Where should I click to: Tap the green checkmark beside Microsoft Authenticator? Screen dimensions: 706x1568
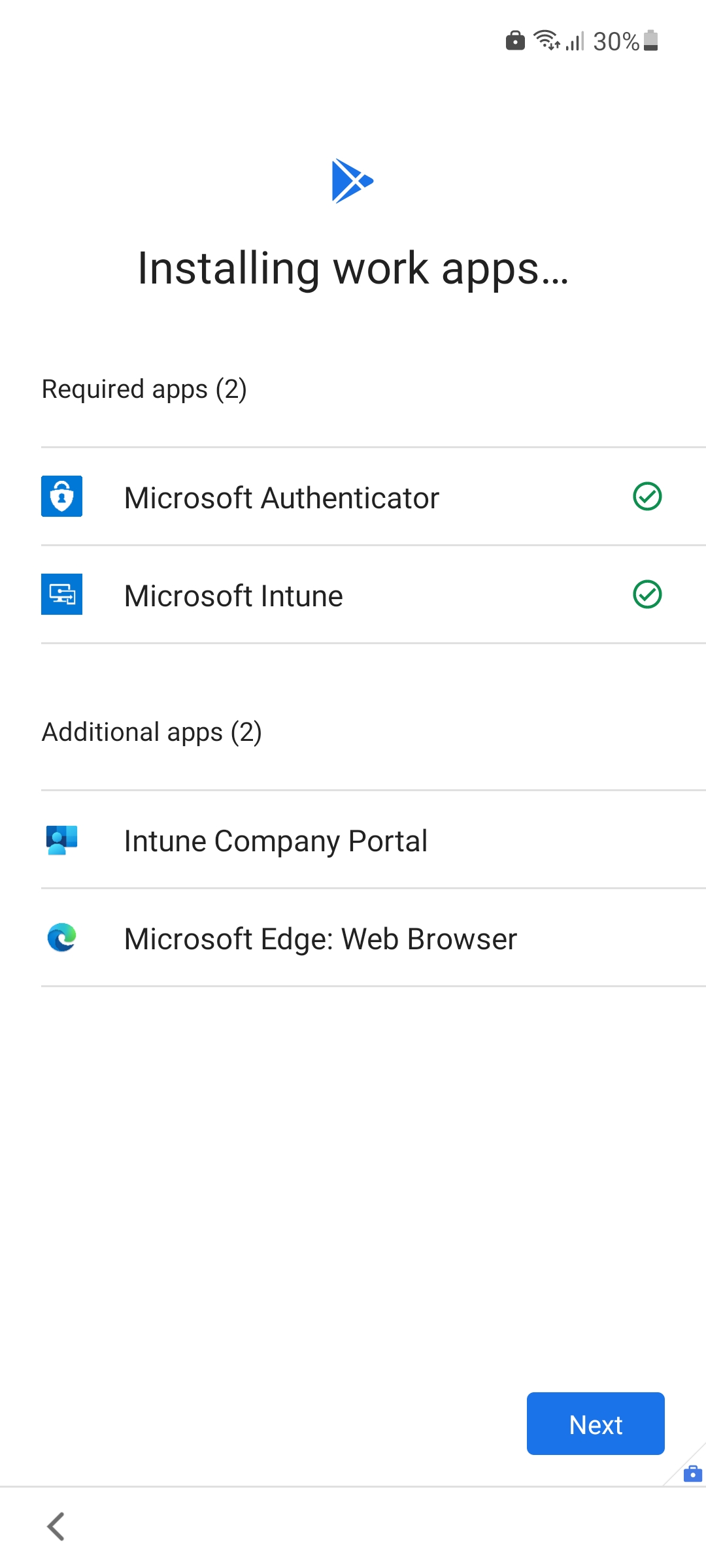[647, 497]
